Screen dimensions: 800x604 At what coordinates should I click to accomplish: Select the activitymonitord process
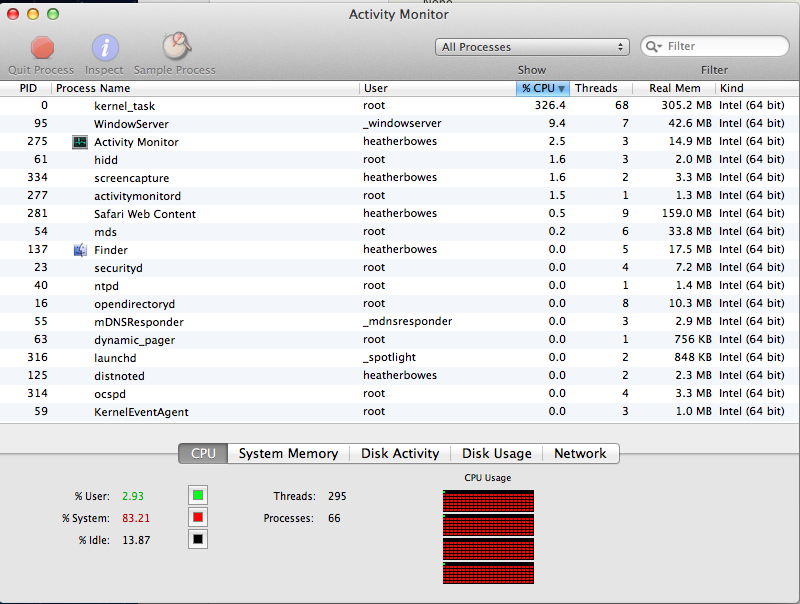(x=137, y=196)
